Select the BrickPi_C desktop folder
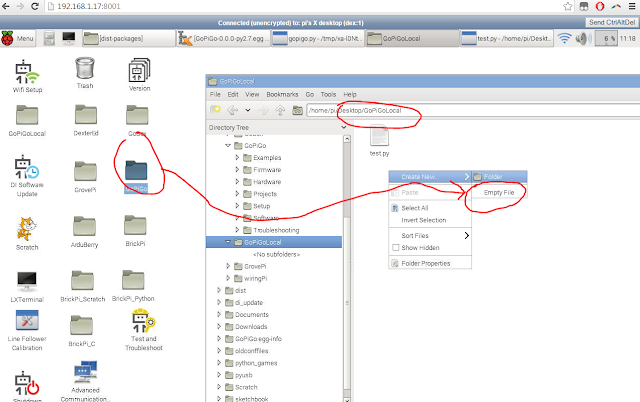Image resolution: width=640 pixels, height=402 pixels. pyautogui.click(x=82, y=331)
